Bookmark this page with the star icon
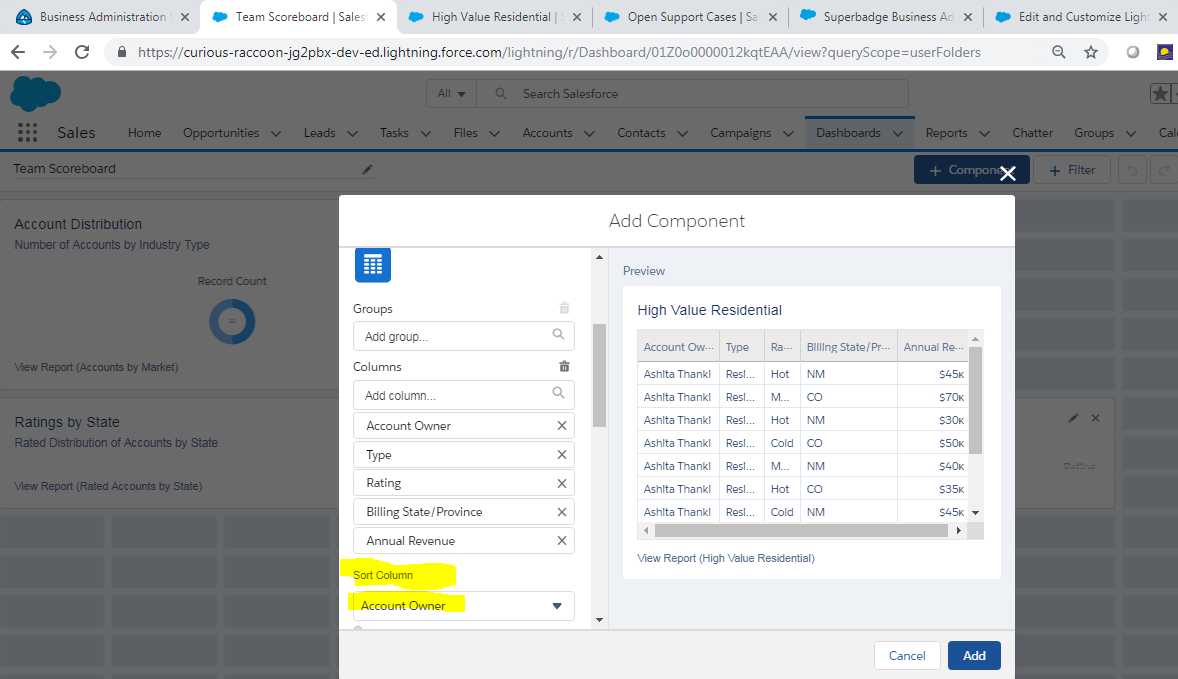 tap(1091, 52)
